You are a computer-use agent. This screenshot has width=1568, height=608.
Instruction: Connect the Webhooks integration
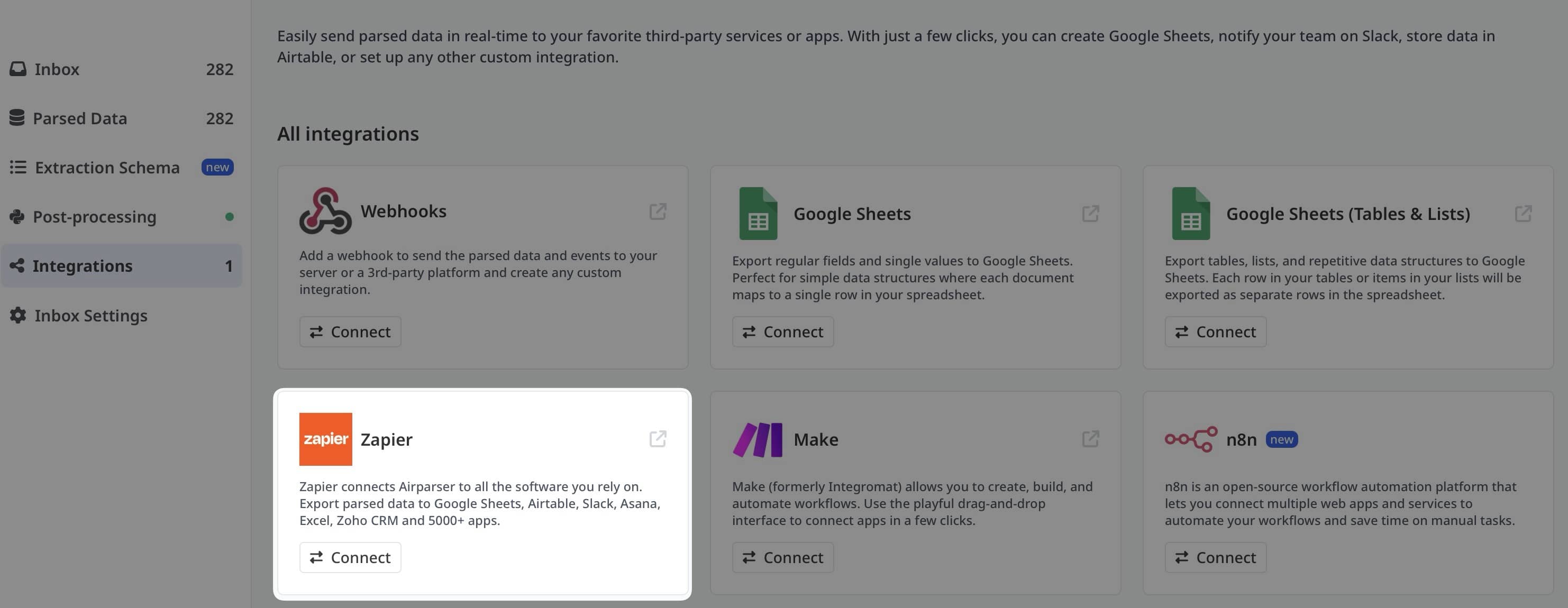click(x=350, y=331)
